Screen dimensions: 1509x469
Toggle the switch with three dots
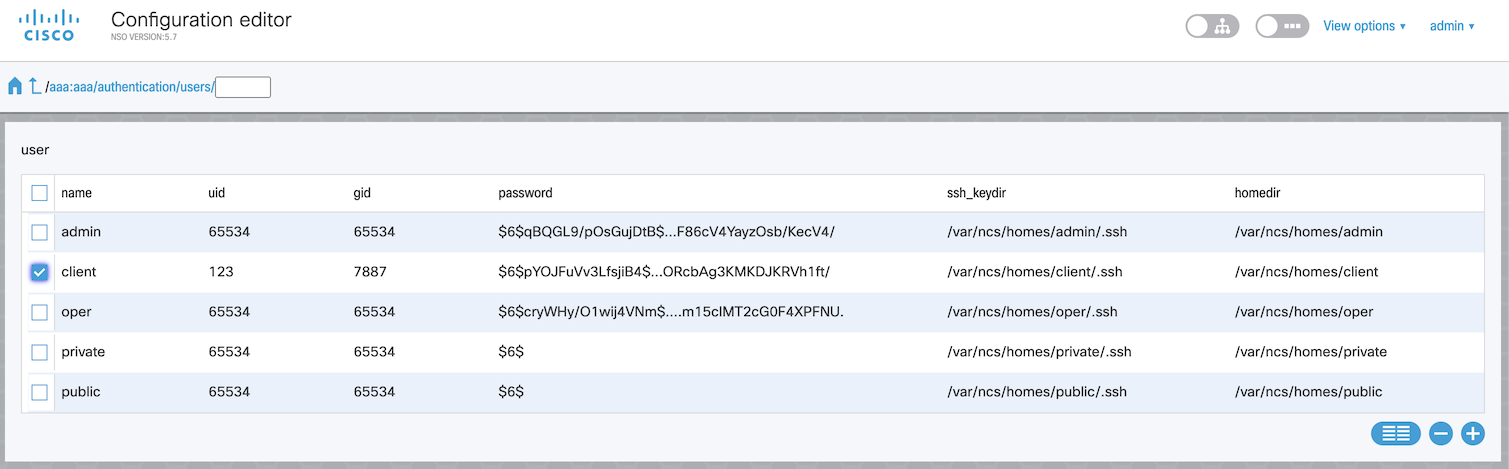1282,26
